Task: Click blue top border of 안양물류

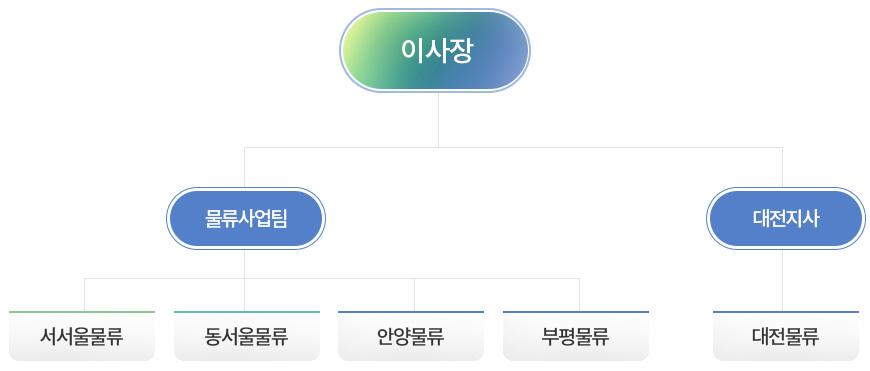Action: (x=411, y=312)
